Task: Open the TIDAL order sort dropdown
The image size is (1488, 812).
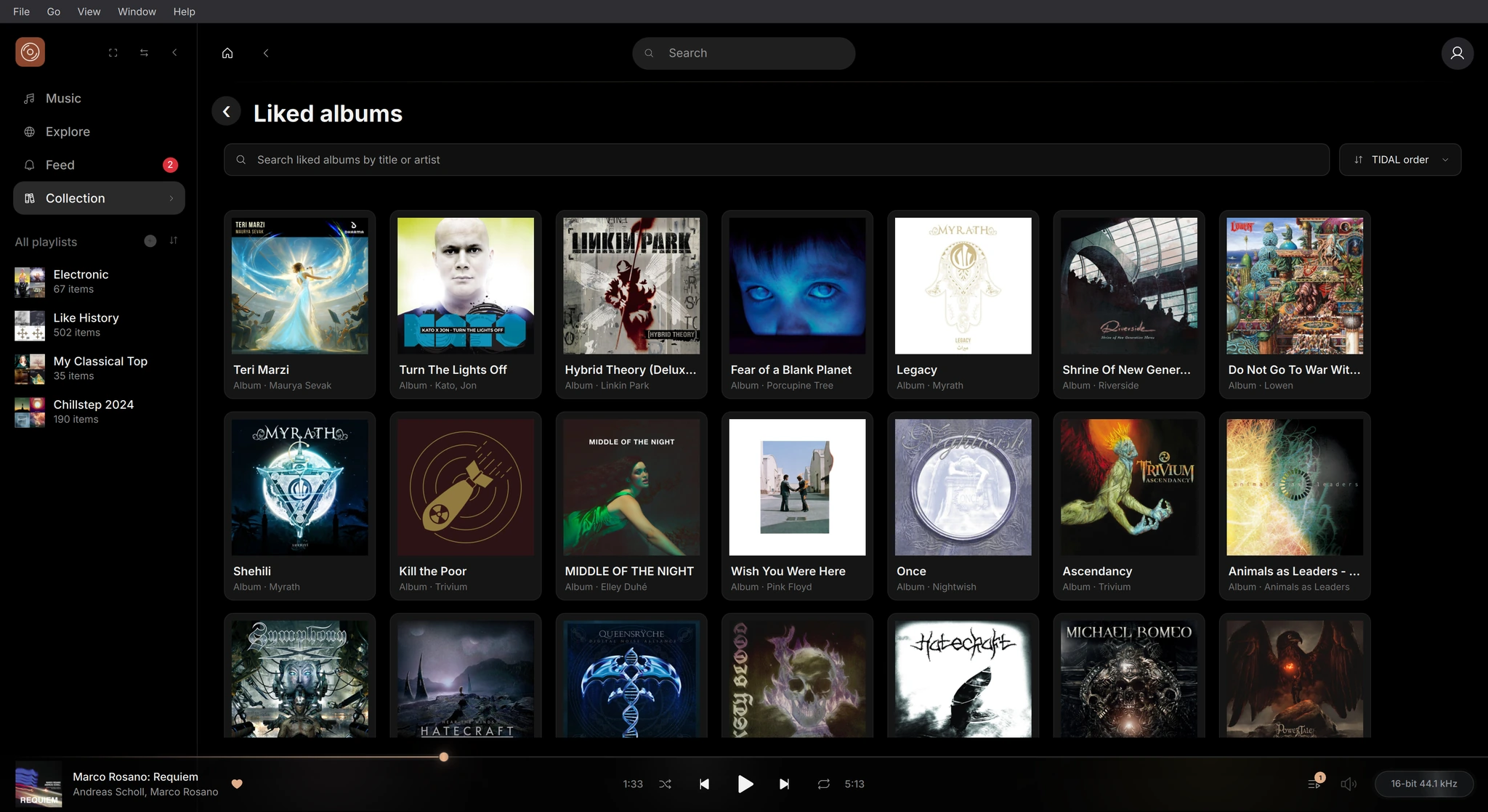Action: (x=1400, y=160)
